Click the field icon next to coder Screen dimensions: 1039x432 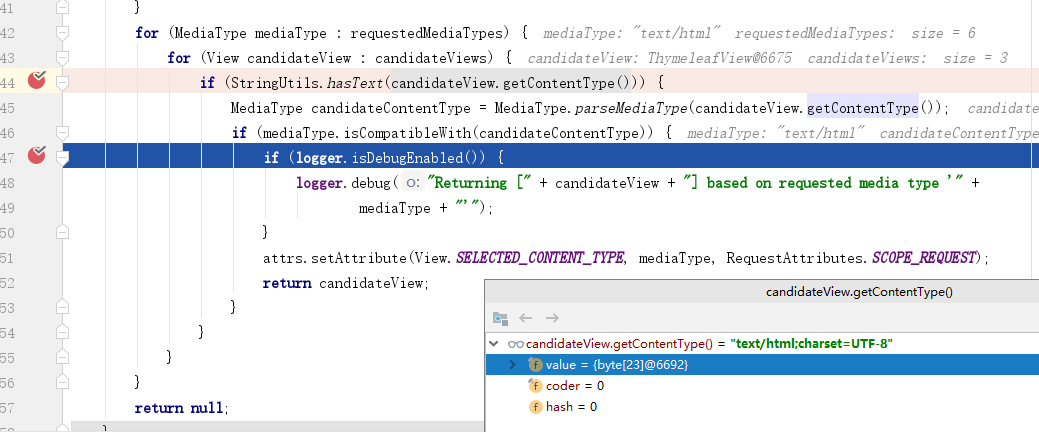coord(536,386)
